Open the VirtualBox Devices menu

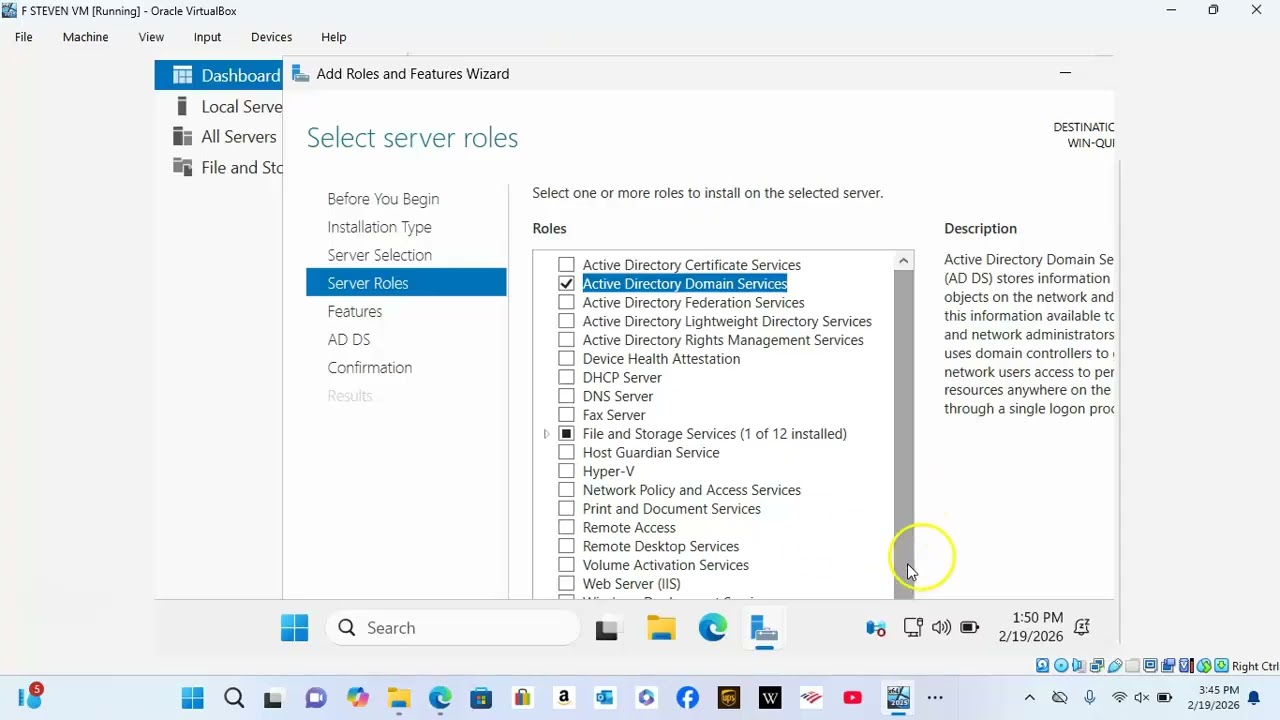271,37
